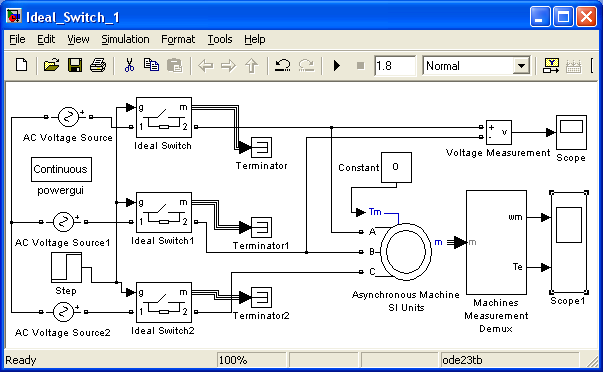The width and height of the screenshot is (603, 372).
Task: Open the Help menu
Action: pos(255,39)
